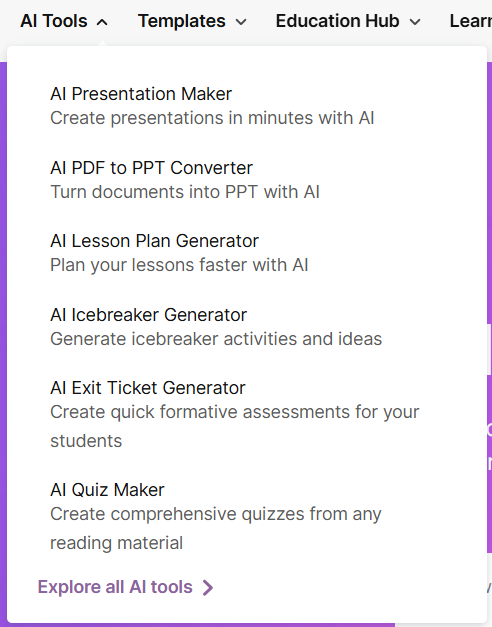Image resolution: width=492 pixels, height=627 pixels.
Task: Follow the Explore all AI tools link
Action: coord(115,587)
